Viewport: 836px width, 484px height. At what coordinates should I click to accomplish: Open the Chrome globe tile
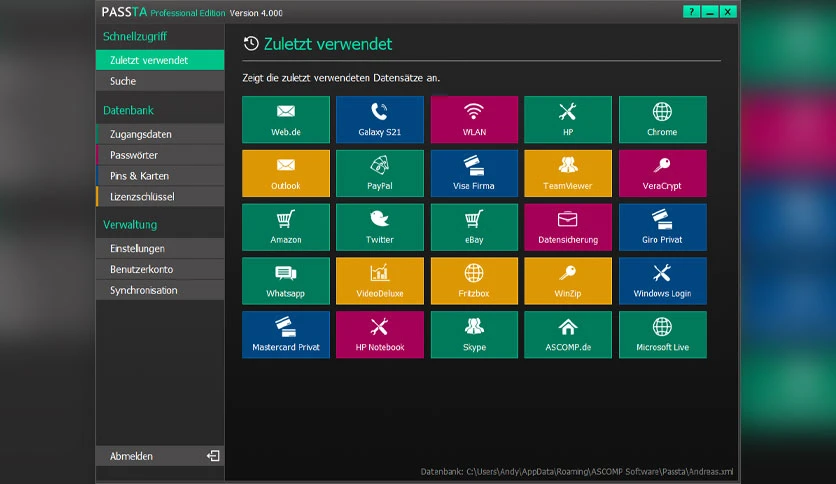[663, 119]
